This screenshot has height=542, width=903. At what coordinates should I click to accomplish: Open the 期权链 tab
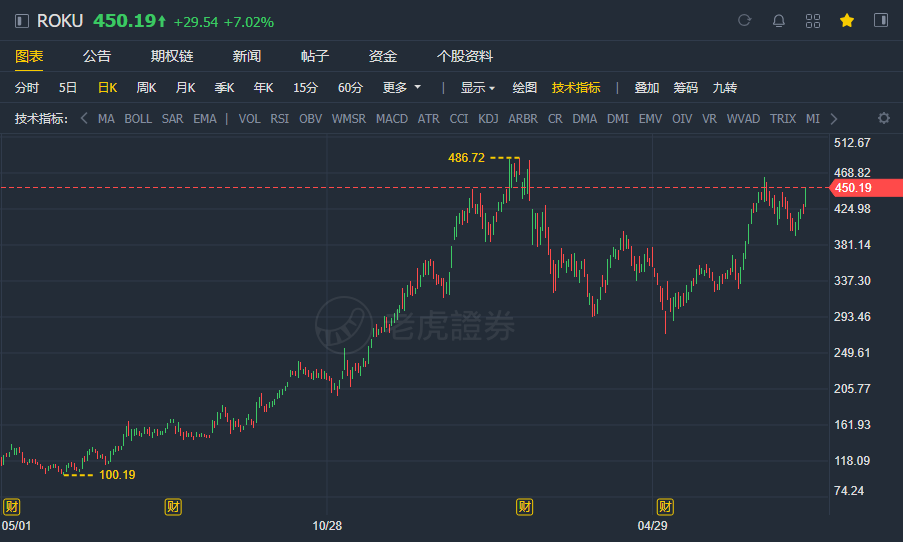(x=172, y=56)
